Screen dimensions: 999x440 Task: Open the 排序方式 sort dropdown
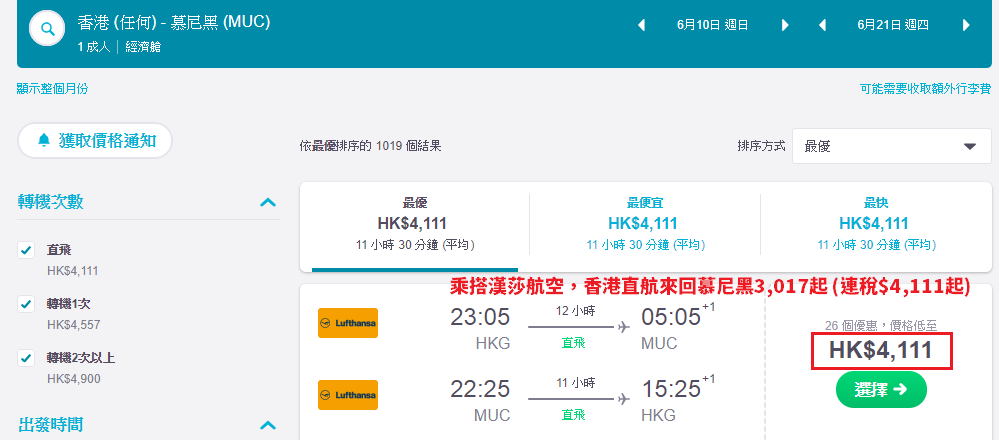coord(892,146)
